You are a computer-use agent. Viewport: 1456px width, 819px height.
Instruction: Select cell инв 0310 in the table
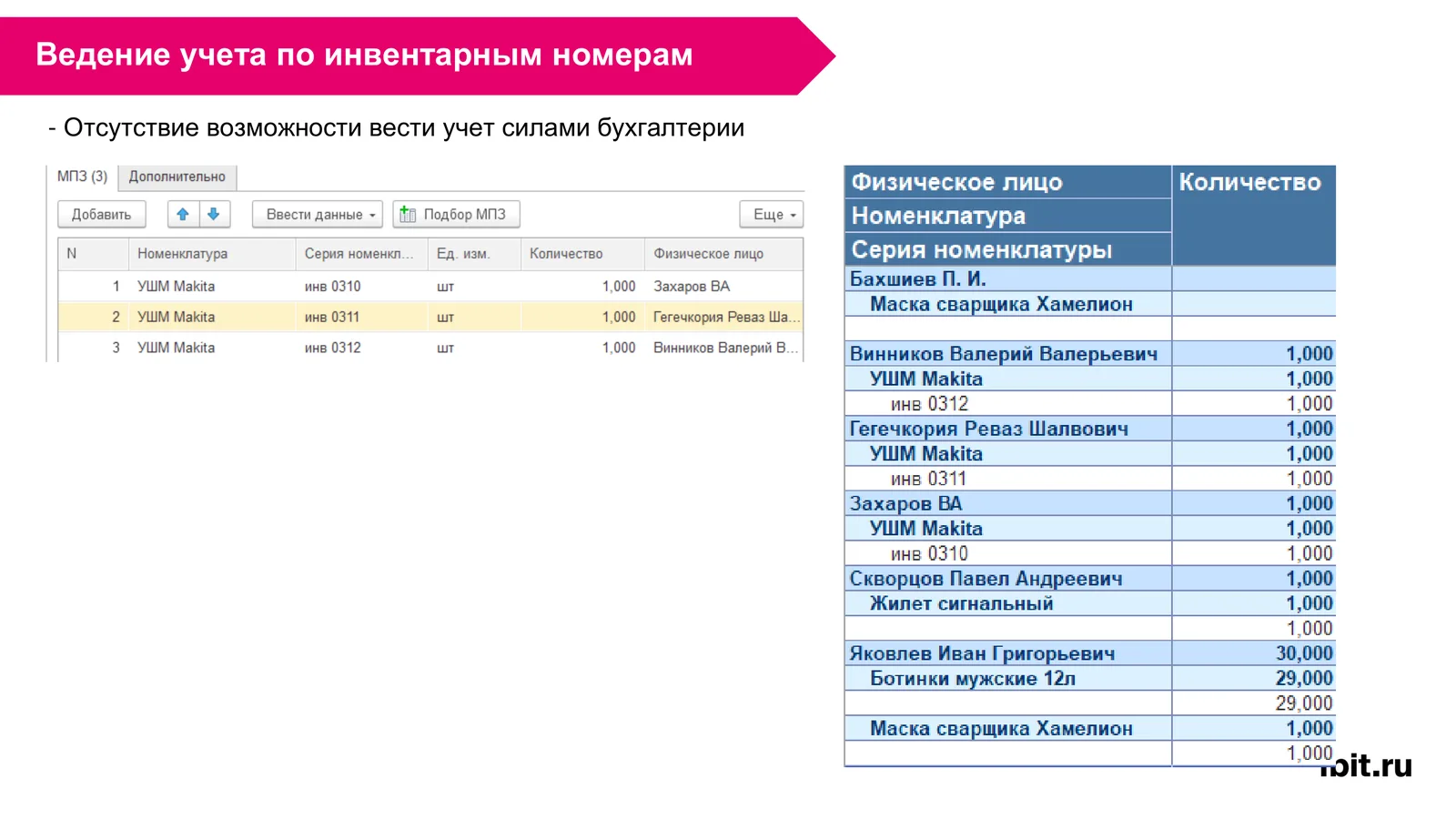click(x=362, y=286)
